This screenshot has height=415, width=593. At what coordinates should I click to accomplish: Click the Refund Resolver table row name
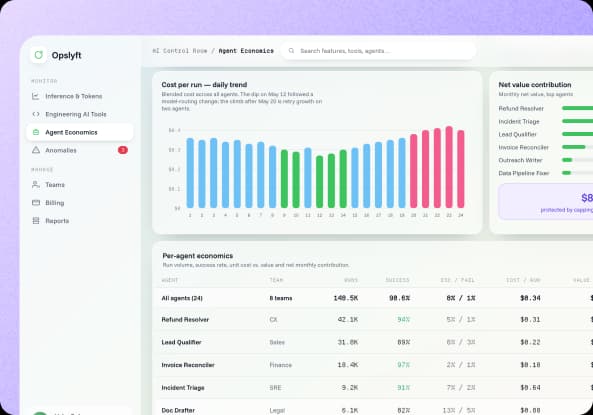(185, 320)
